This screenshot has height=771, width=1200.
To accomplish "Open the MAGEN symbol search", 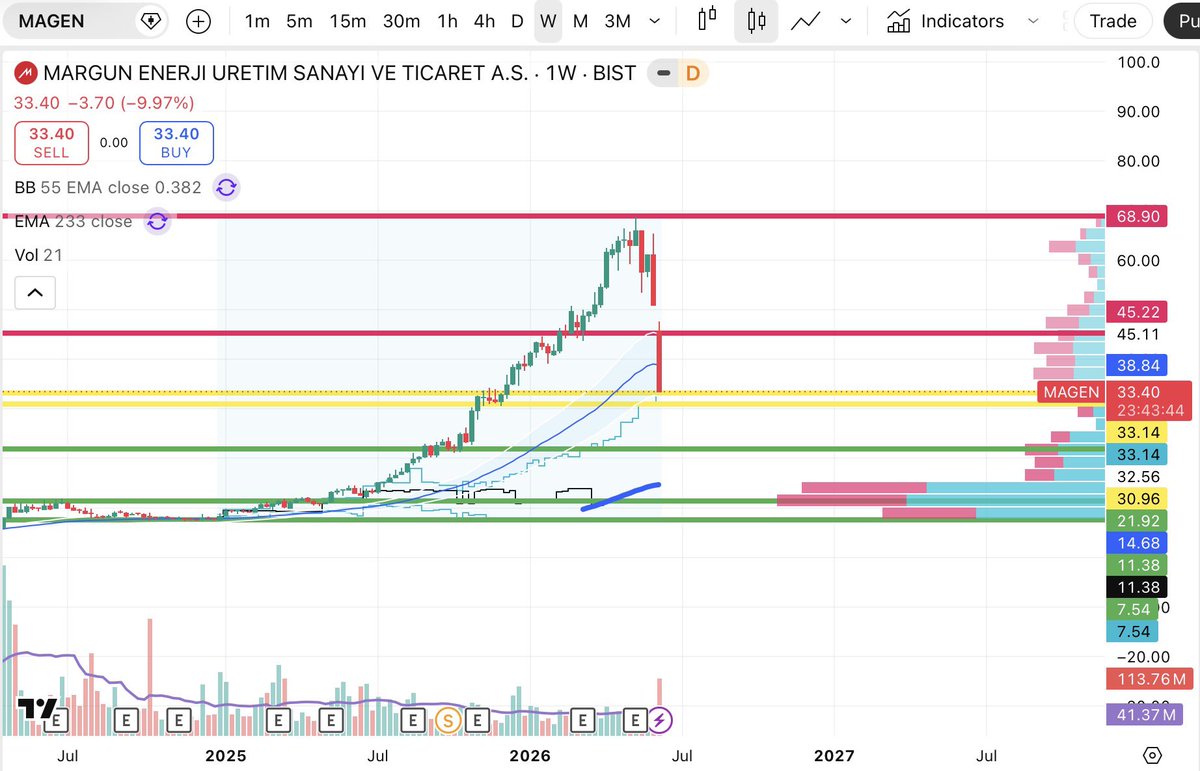I will coord(52,21).
